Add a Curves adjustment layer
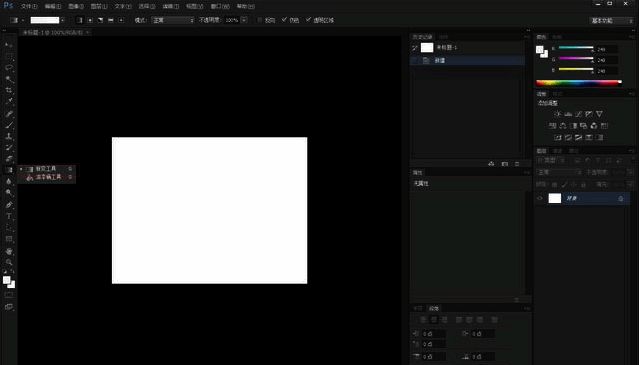639x365 pixels. click(x=578, y=114)
